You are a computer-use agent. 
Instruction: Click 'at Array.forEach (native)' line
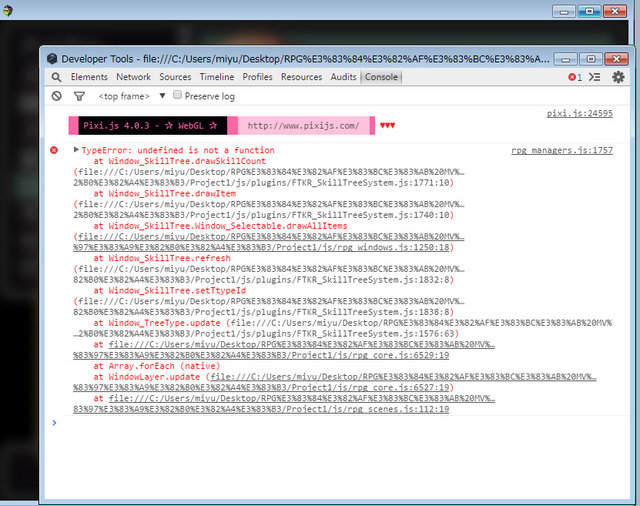157,366
